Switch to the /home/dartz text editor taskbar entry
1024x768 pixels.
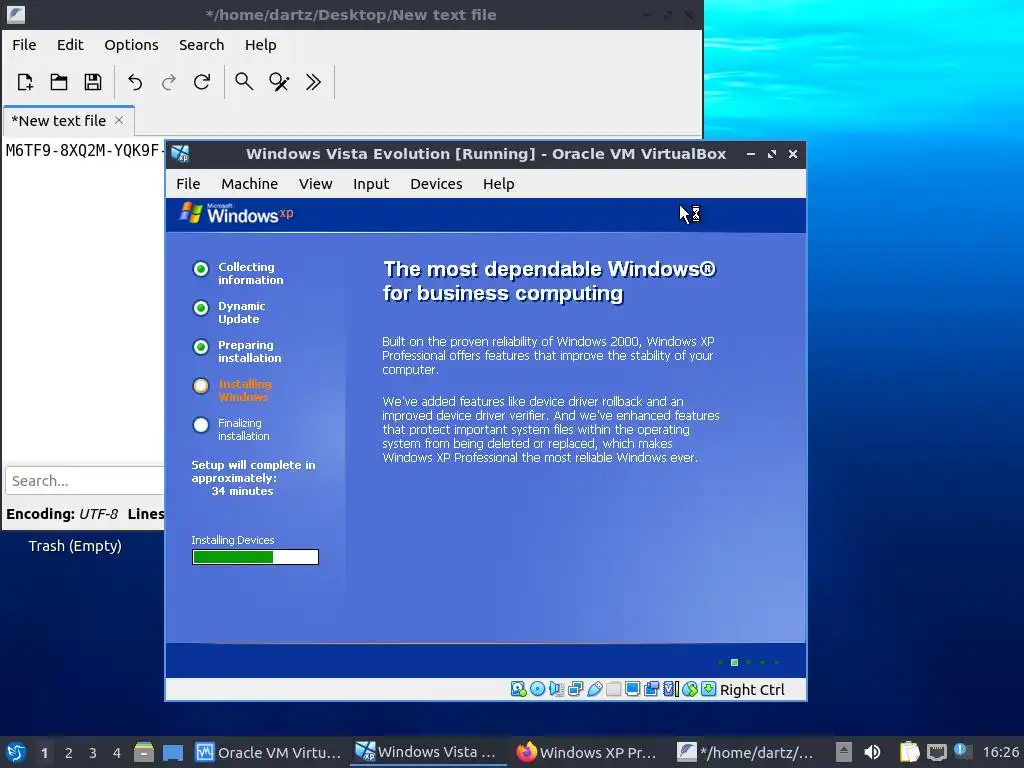746,752
